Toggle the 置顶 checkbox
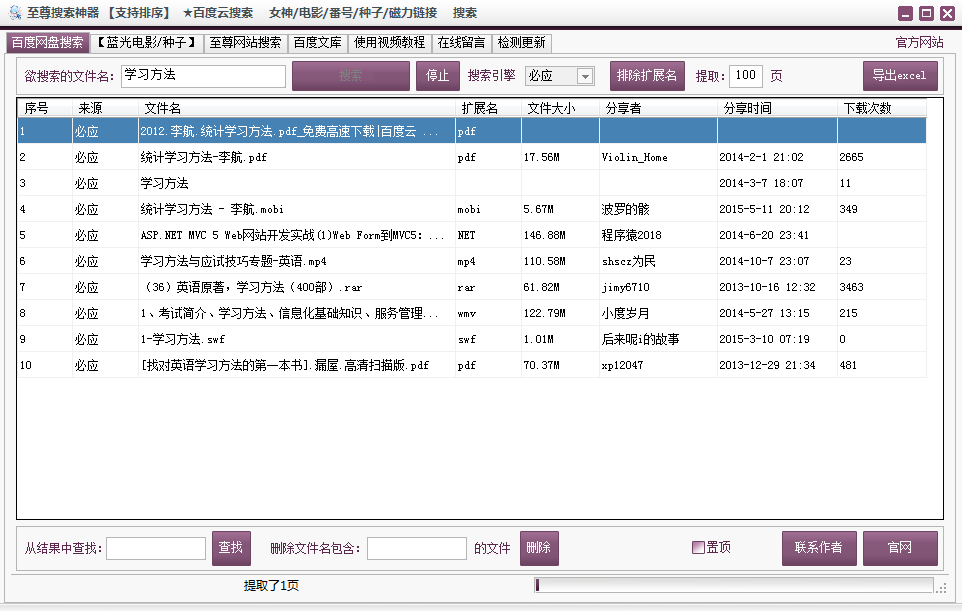The image size is (962, 611). (x=698, y=547)
